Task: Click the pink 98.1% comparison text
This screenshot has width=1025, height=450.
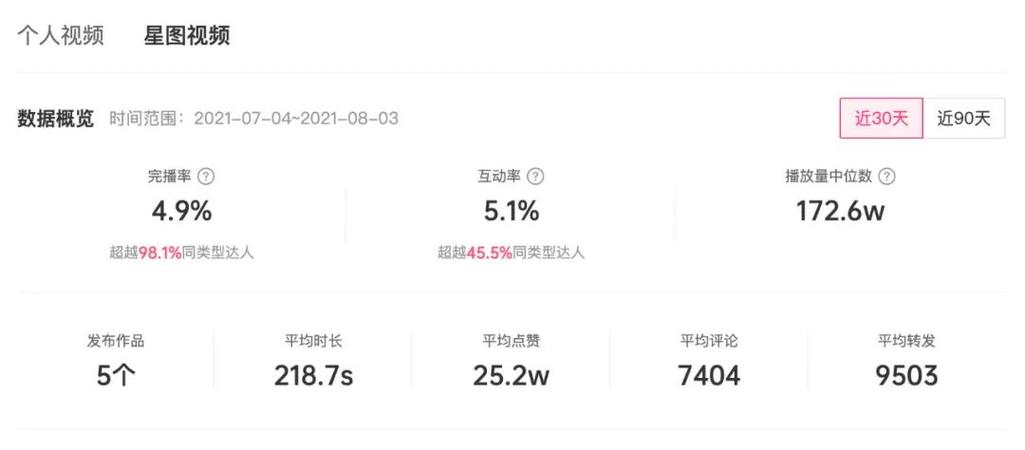Action: click(x=160, y=253)
